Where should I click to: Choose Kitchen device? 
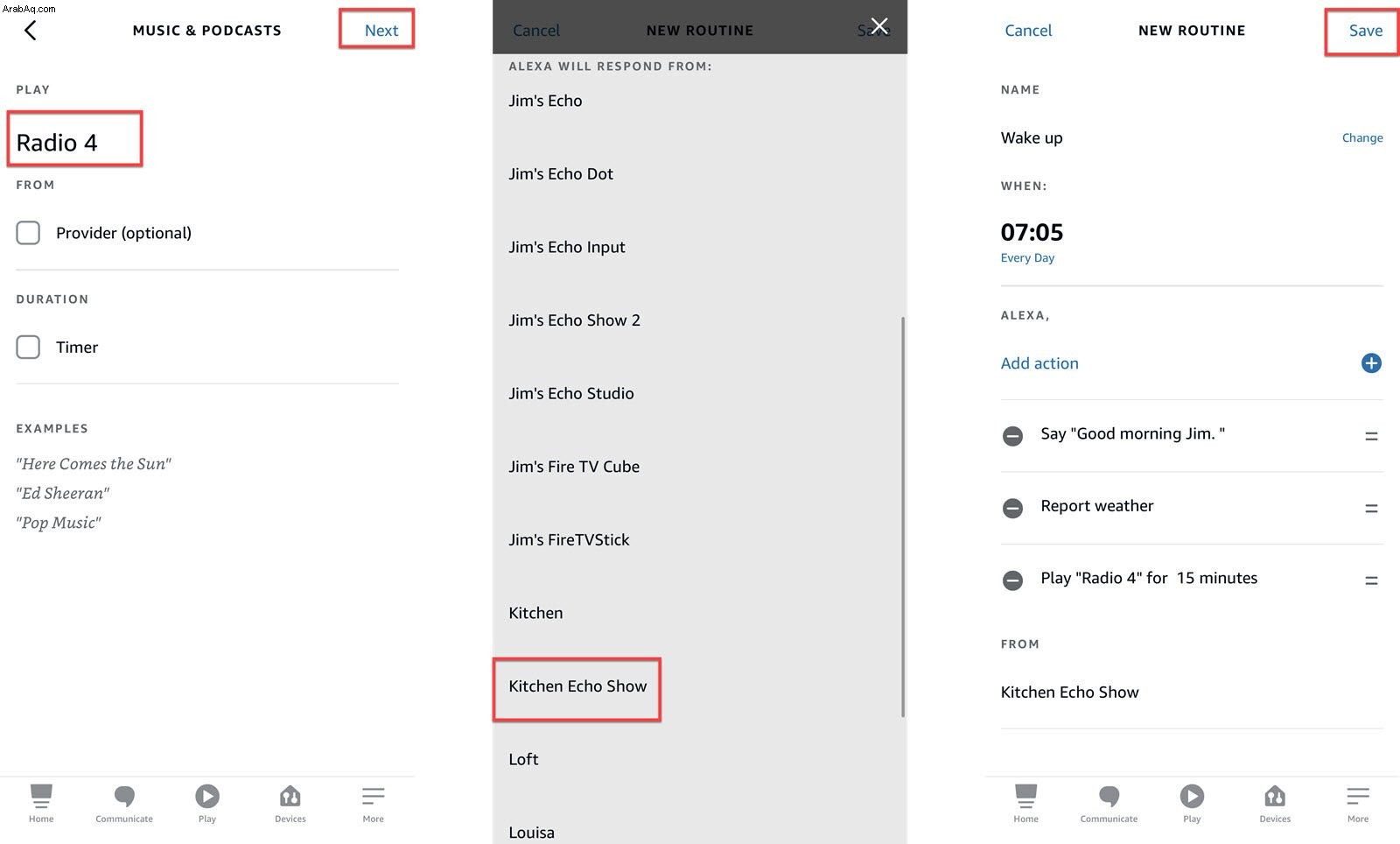click(x=535, y=613)
